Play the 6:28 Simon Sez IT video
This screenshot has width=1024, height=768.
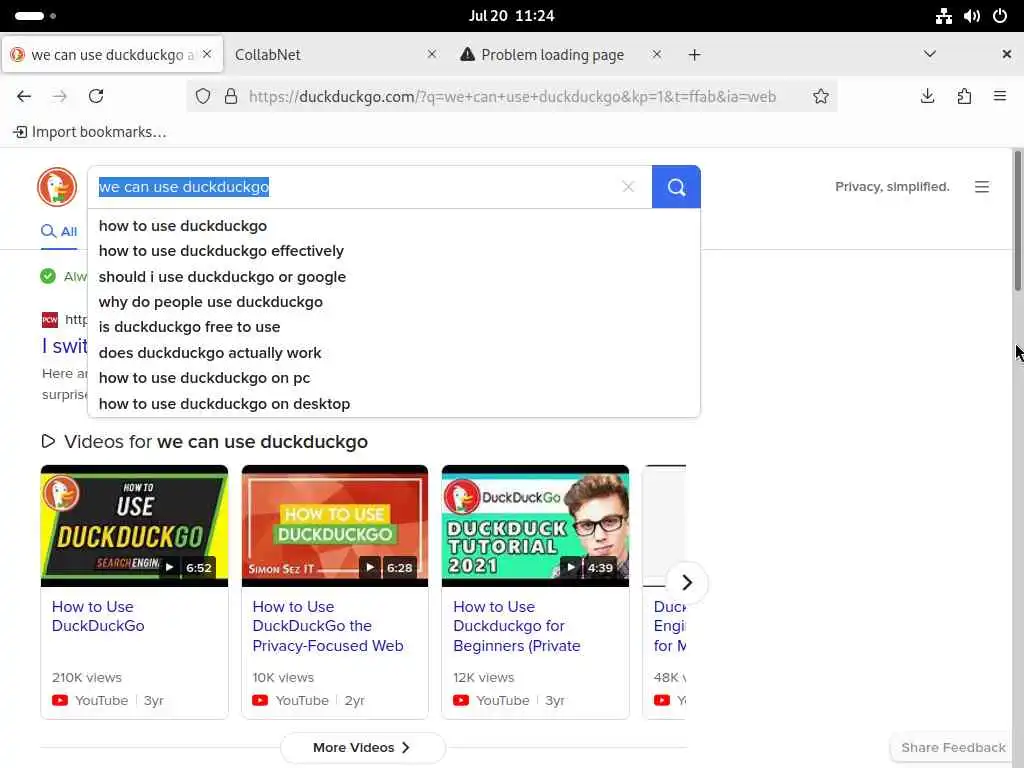pos(335,526)
